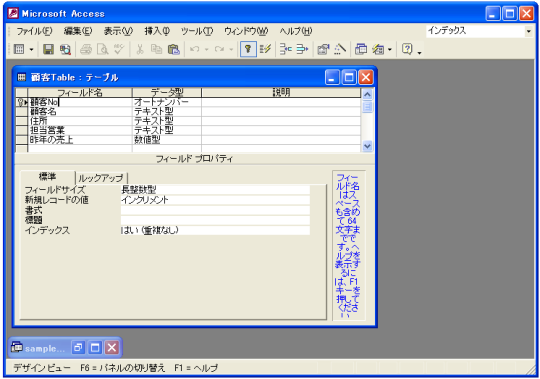
Task: Click the row selector beside 顧客名
Action: point(21,112)
